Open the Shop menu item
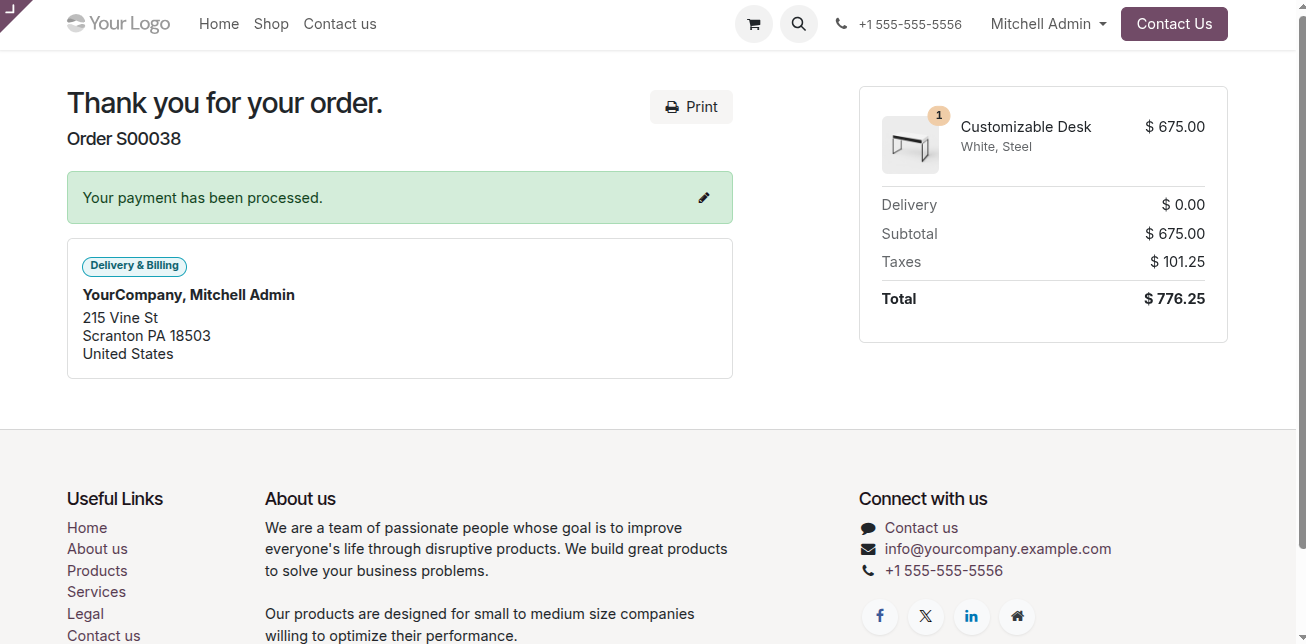Screen dimensions: 1306x644 point(271,24)
